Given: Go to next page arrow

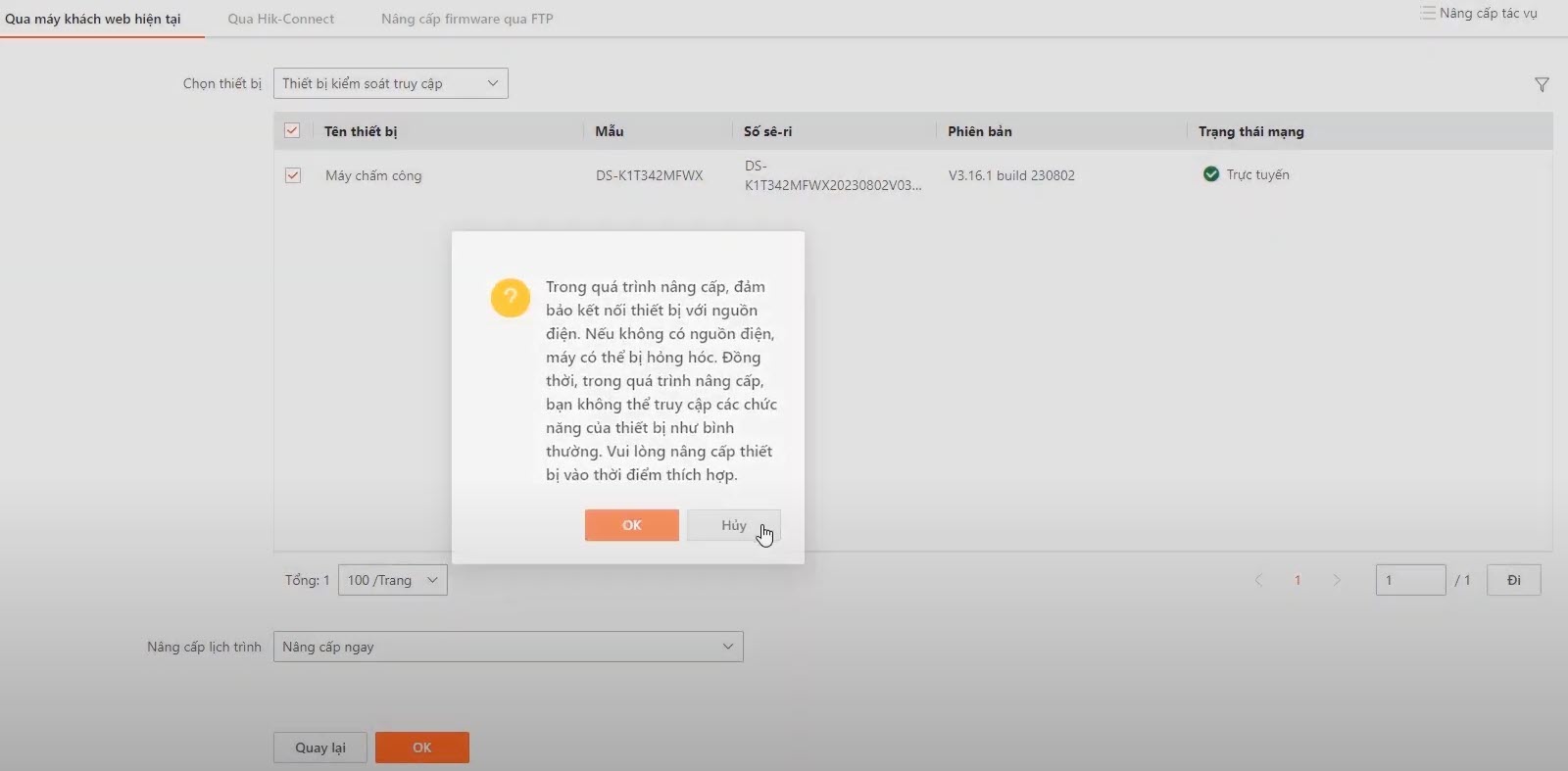Looking at the screenshot, I should (1337, 580).
